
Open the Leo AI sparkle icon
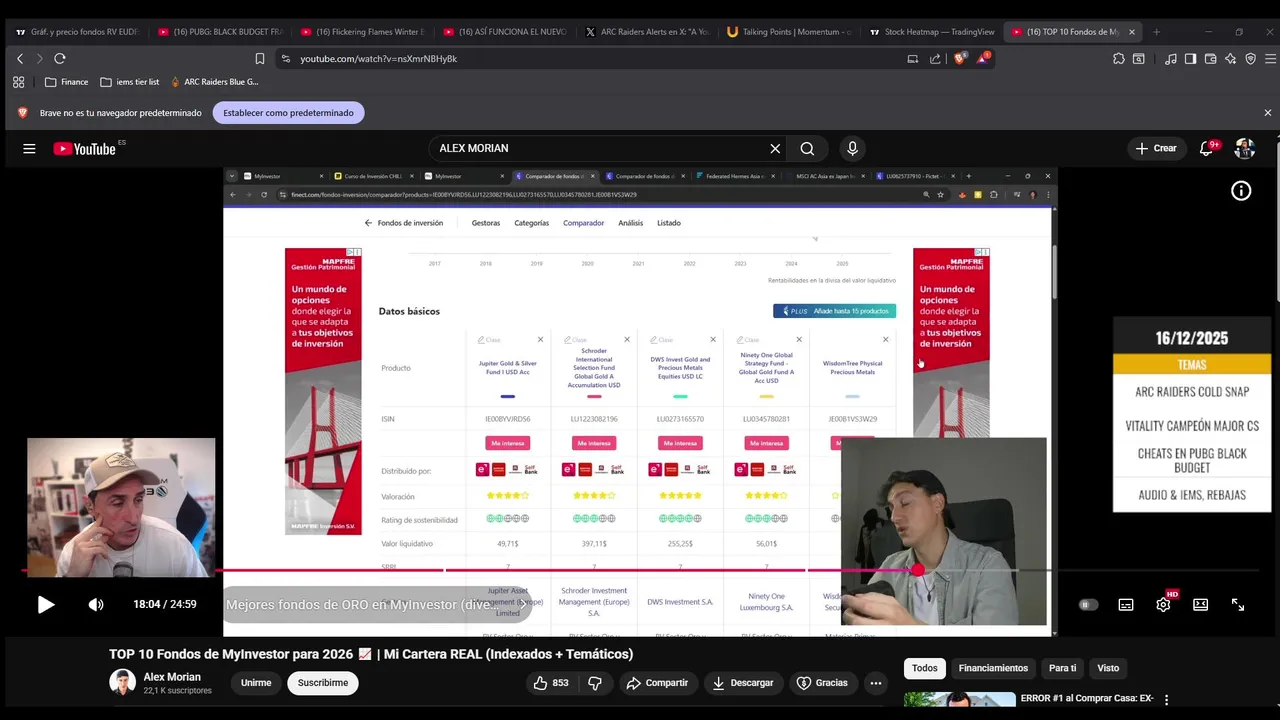tap(1230, 59)
